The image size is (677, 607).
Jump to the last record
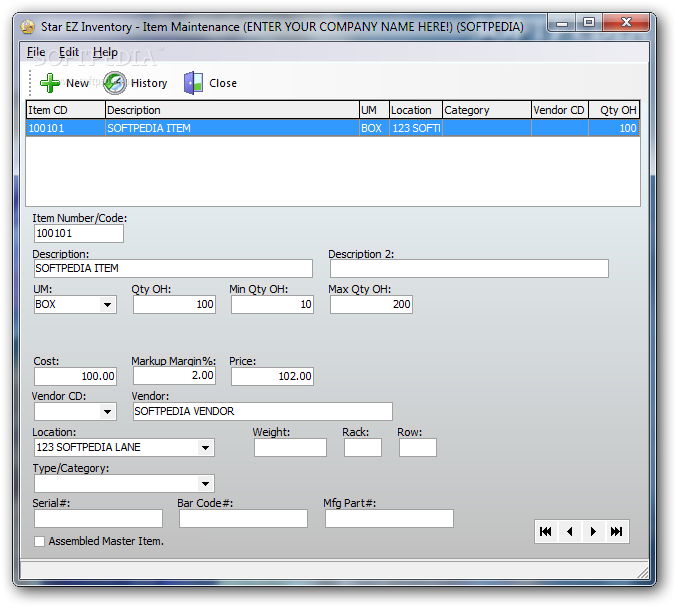[x=617, y=531]
